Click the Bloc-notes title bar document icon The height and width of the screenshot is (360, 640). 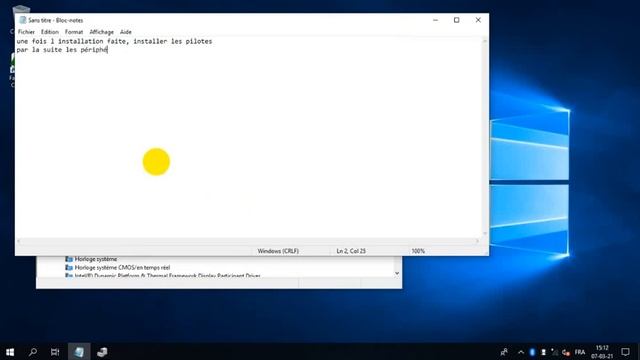point(22,20)
